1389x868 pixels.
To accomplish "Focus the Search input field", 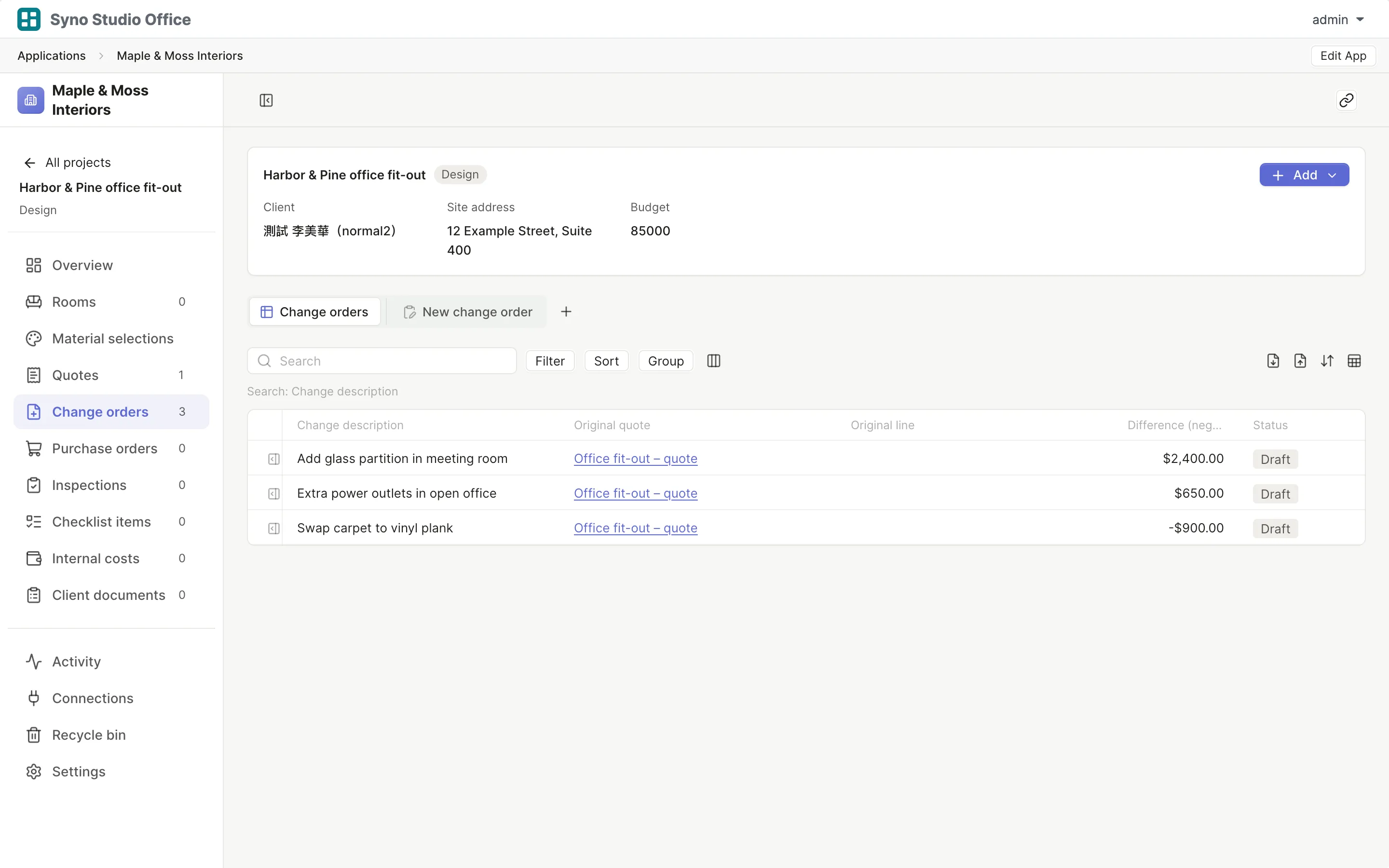I will point(381,361).
